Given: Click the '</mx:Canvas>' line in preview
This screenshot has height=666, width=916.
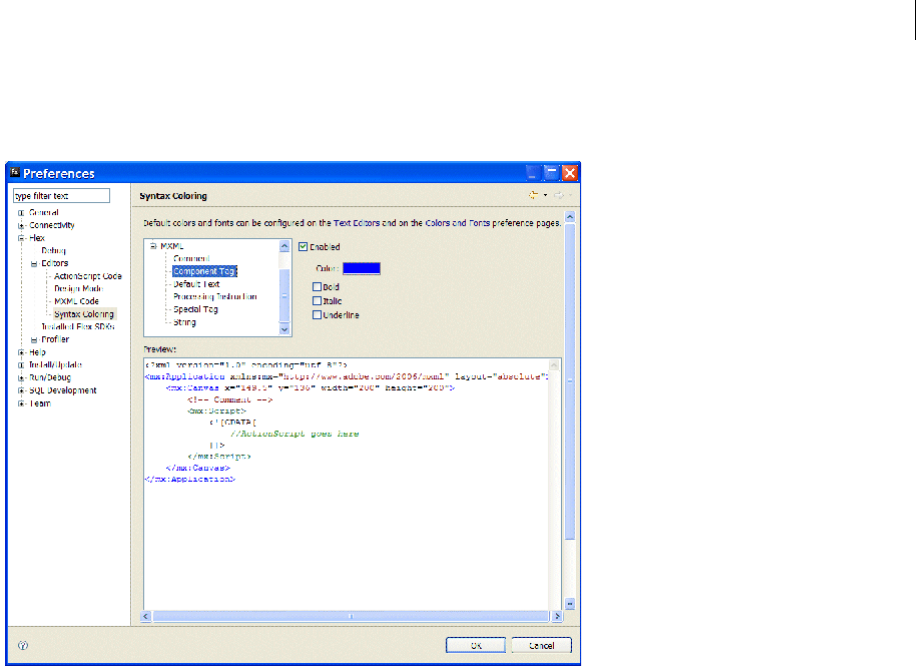Looking at the screenshot, I should (198, 468).
